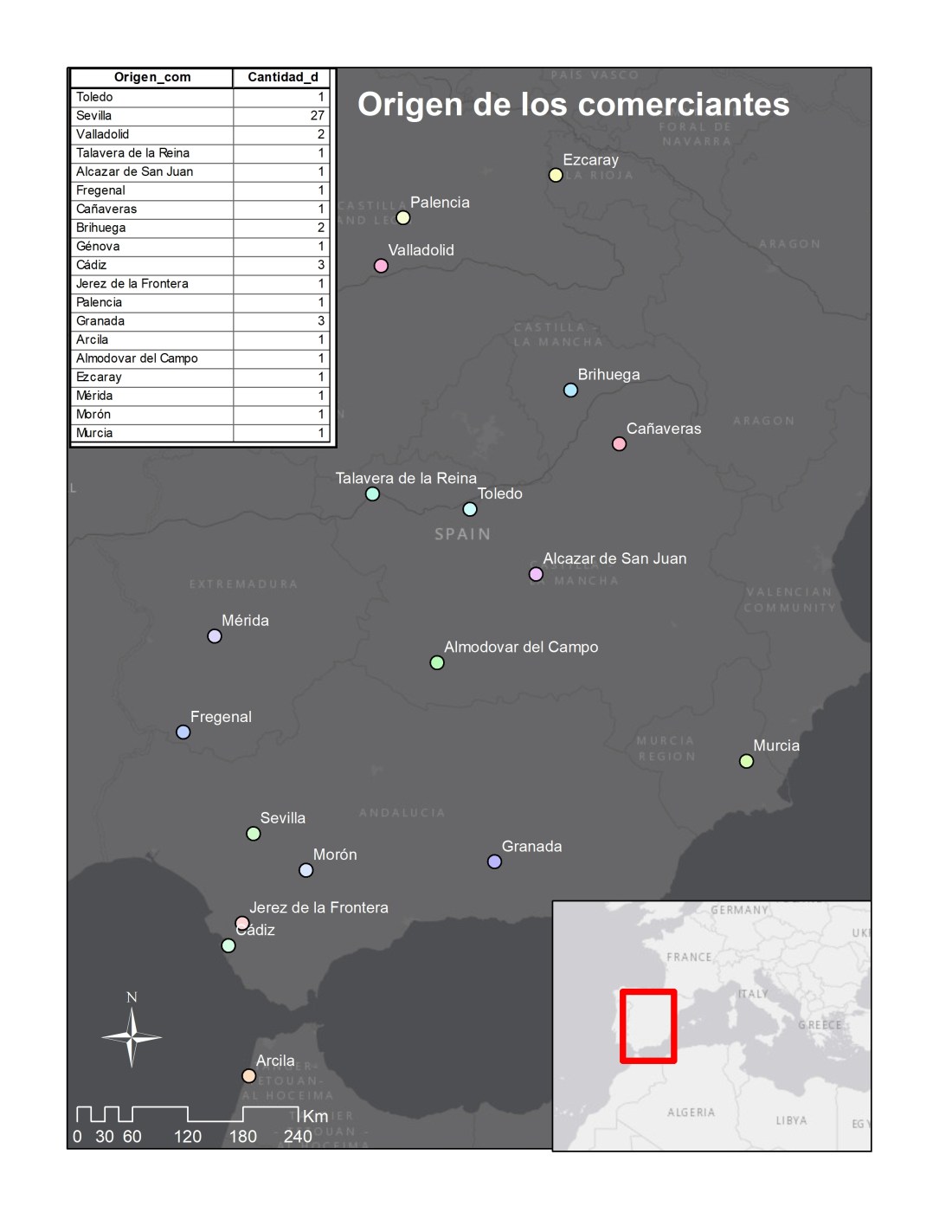952x1232 pixels.
Task: Click the Sevilla city marker dot
Action: (254, 834)
